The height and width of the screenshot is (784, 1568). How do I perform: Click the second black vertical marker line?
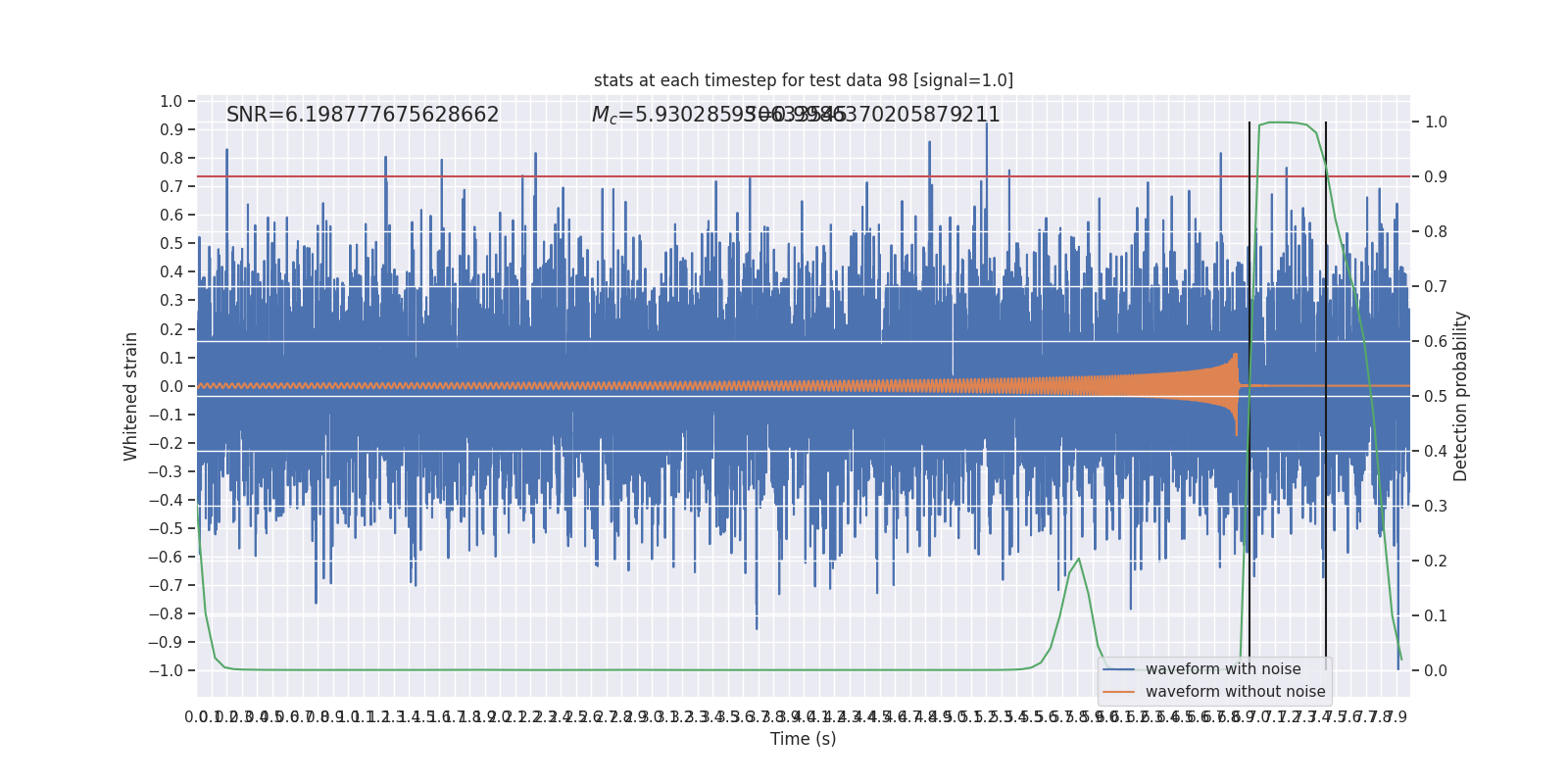pos(1326,294)
